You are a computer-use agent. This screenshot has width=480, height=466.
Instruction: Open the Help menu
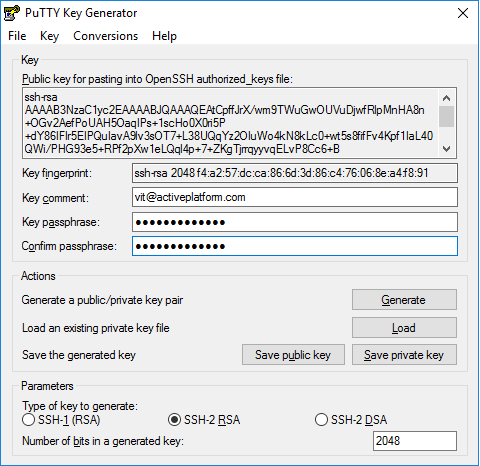[x=164, y=36]
